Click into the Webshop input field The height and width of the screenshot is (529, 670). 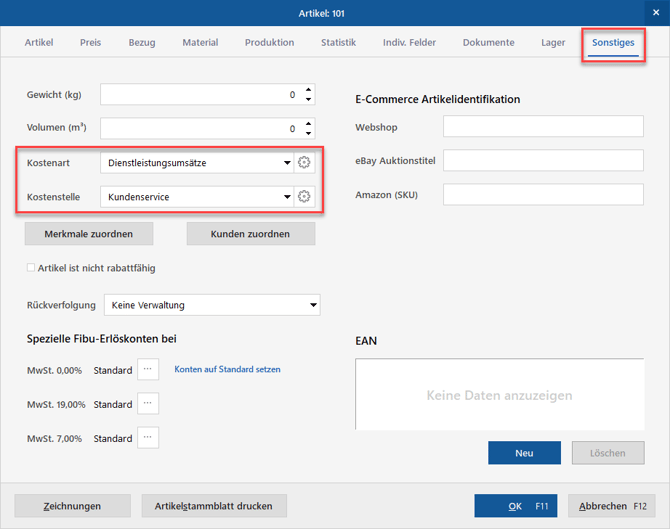click(543, 127)
